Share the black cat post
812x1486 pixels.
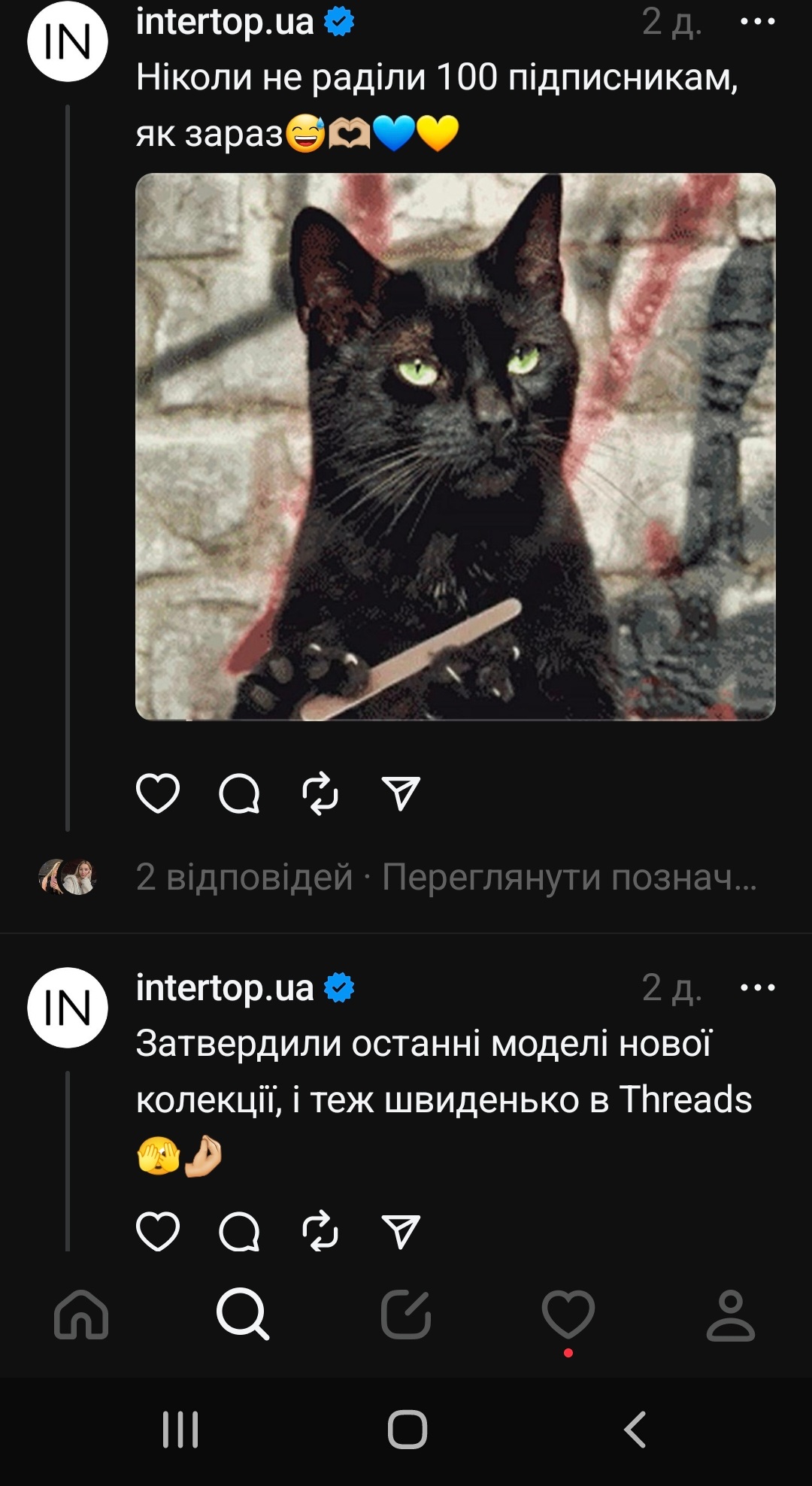[401, 793]
